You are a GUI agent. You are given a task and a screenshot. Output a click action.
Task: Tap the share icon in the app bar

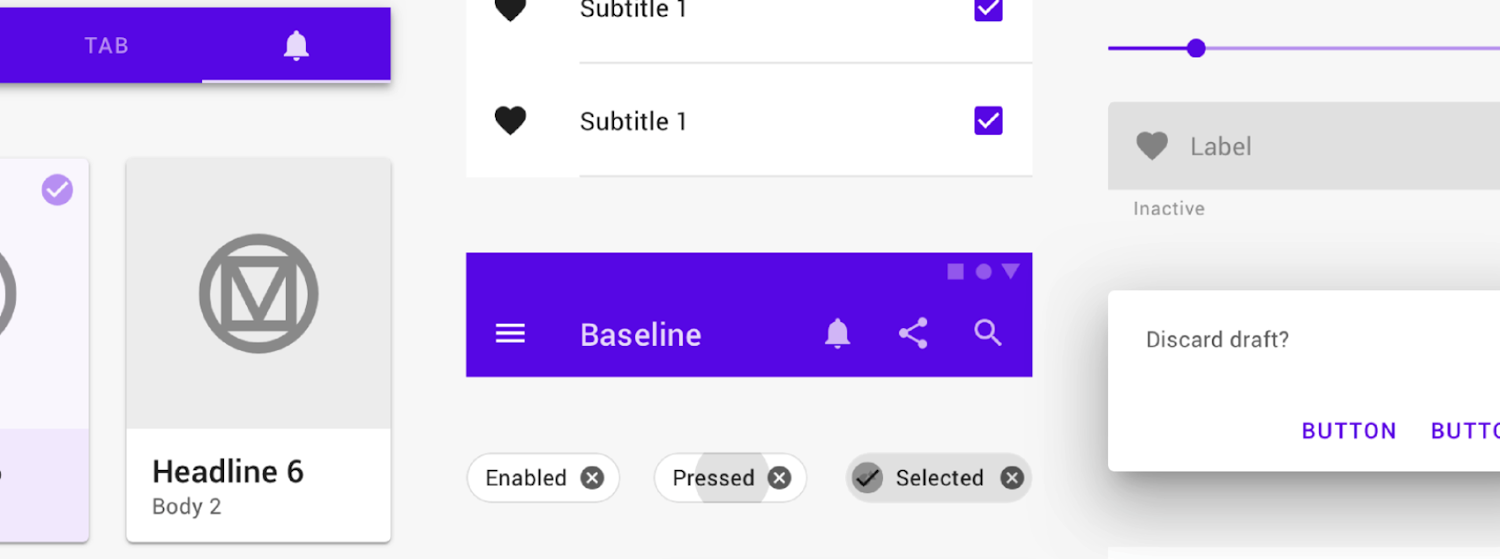click(913, 333)
